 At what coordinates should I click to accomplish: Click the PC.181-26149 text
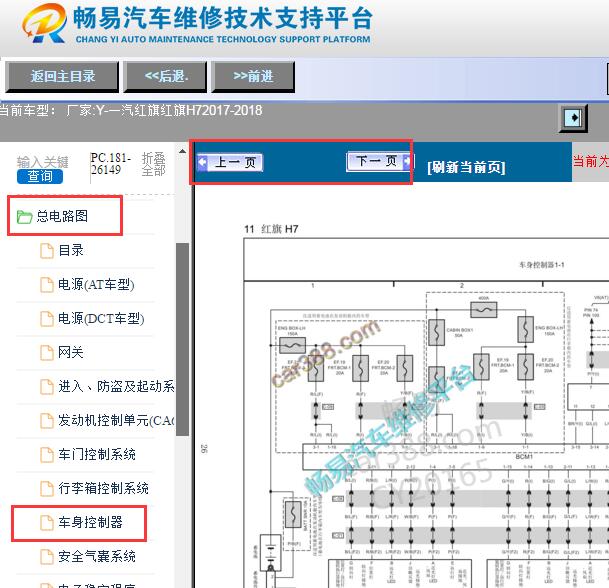111,164
